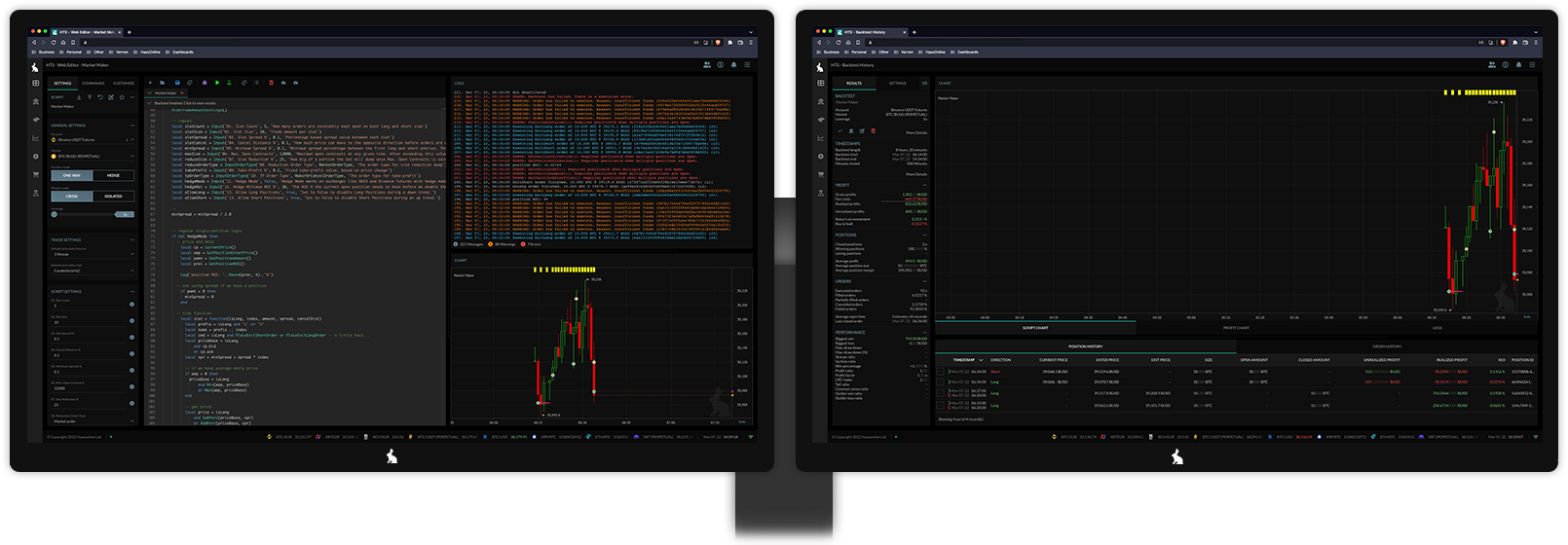Open the chart icon in Web Editor sidebar
Image resolution: width=1568 pixels, height=545 pixels.
(x=36, y=138)
